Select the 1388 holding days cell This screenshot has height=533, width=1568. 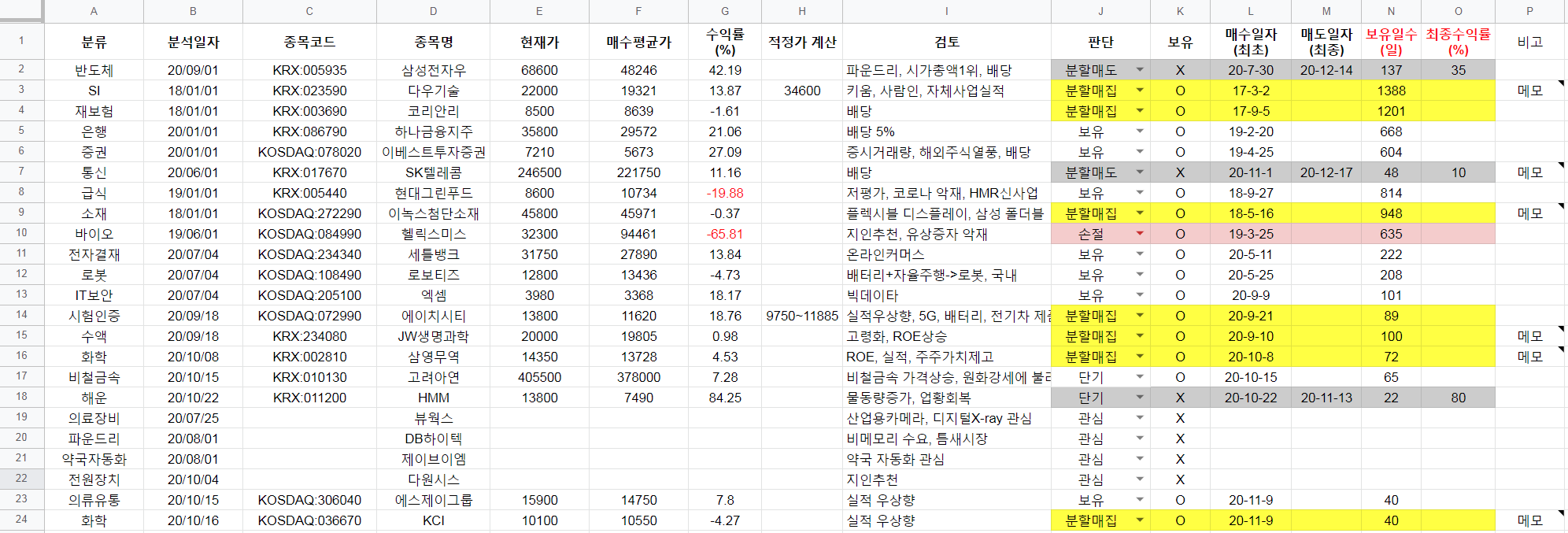(1391, 91)
